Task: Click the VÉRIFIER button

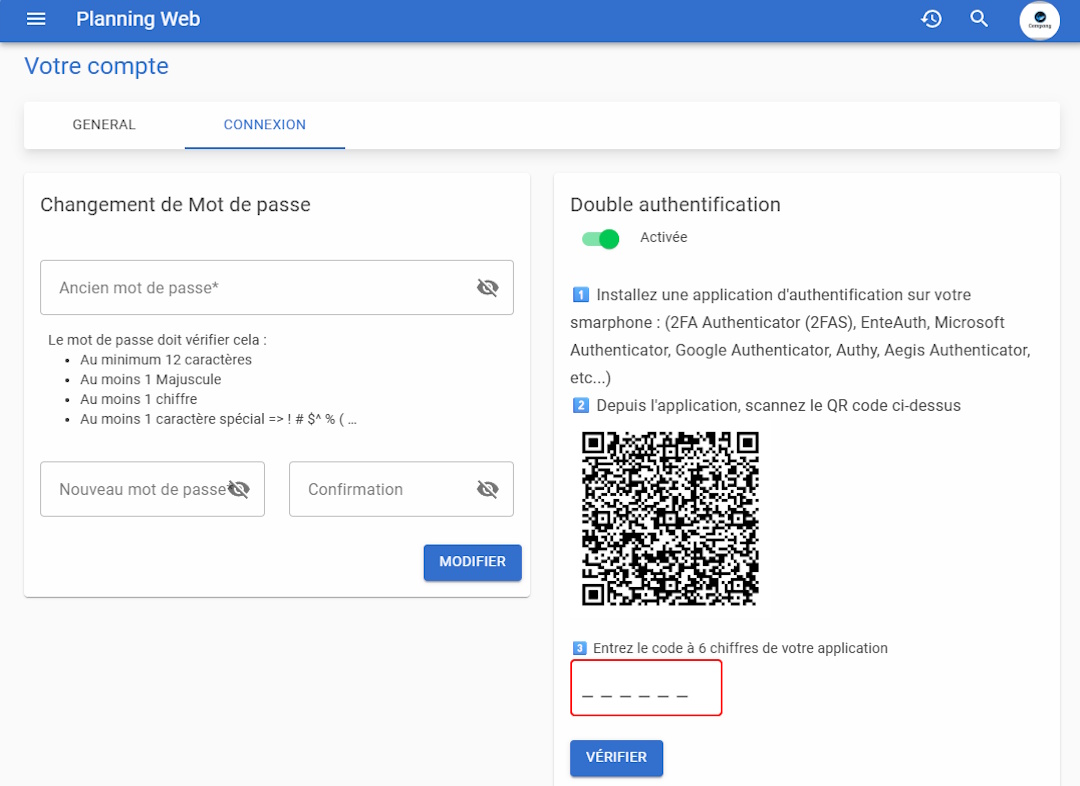Action: (x=616, y=758)
